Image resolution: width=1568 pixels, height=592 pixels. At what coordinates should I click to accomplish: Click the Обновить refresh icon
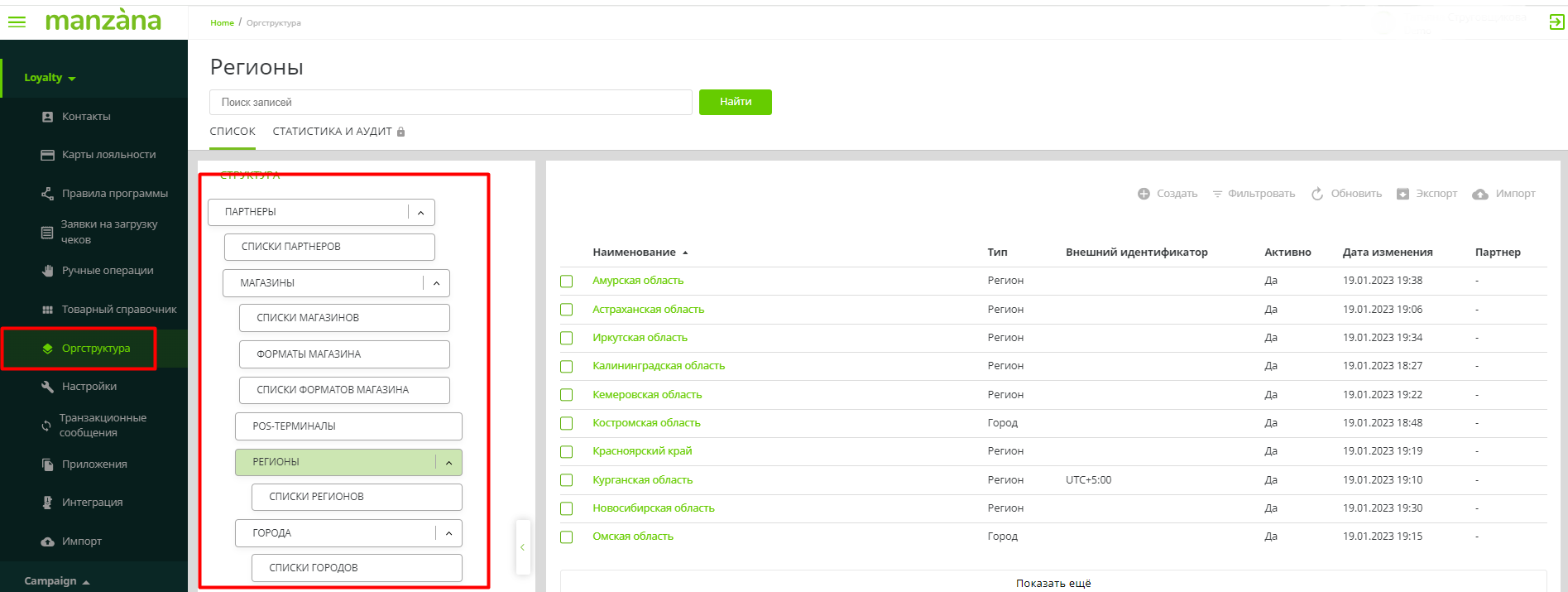pos(1317,194)
